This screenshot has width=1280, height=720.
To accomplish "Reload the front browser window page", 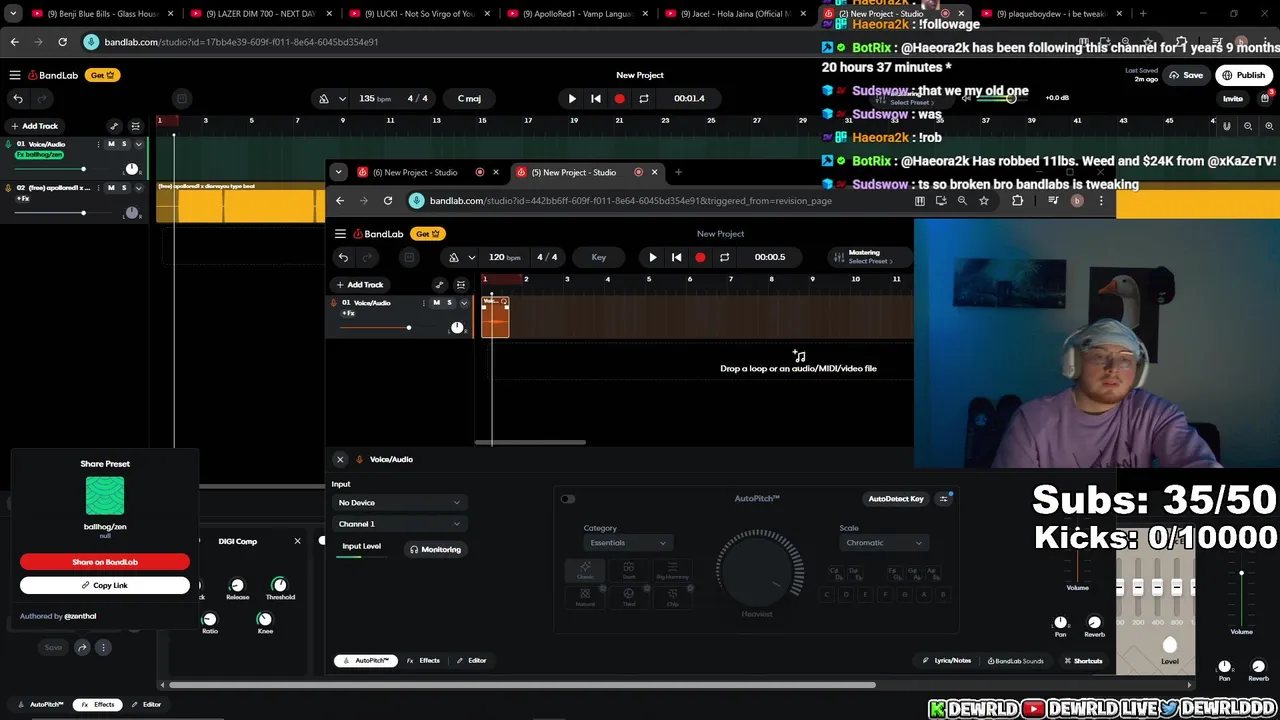I will tap(388, 201).
